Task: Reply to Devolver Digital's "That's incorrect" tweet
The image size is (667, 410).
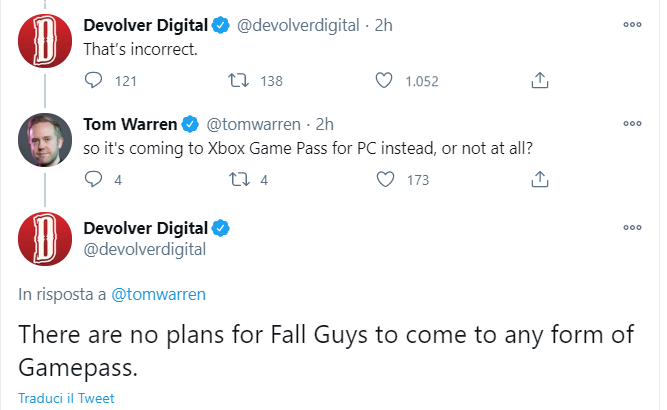Action: click(x=95, y=80)
